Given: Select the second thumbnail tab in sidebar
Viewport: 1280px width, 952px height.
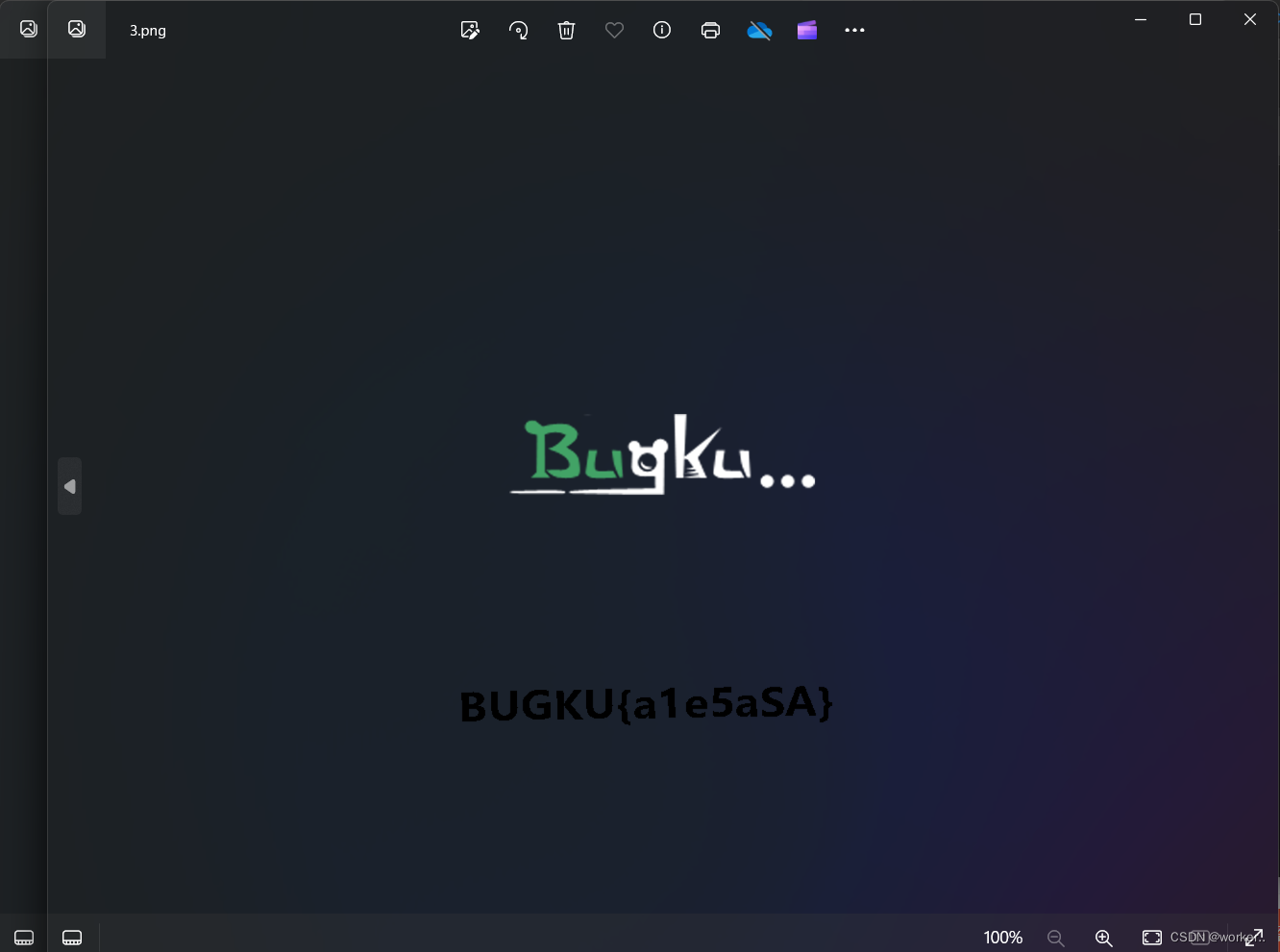Looking at the screenshot, I should click(x=76, y=29).
